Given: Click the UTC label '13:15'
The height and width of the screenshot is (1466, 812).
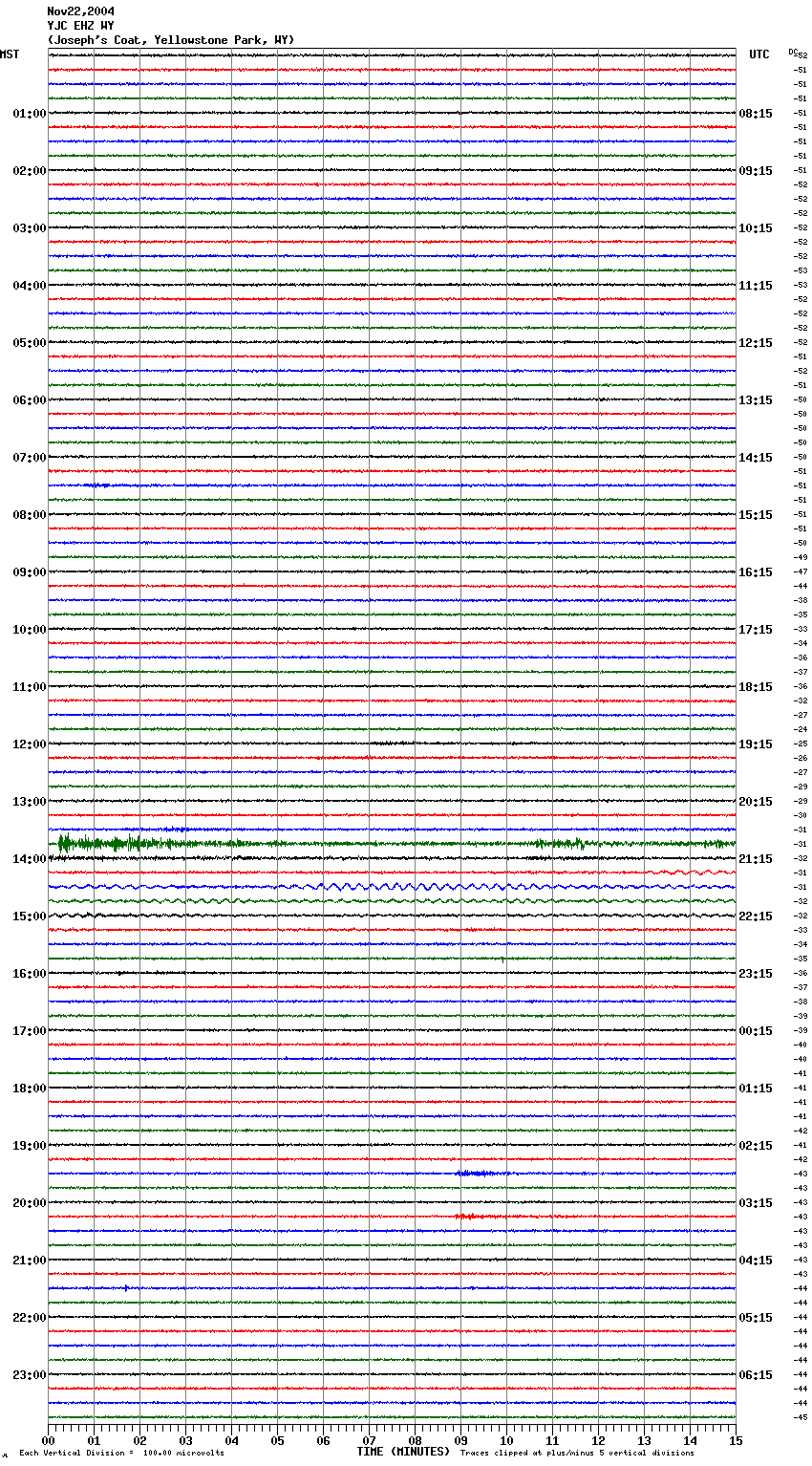Looking at the screenshot, I should (756, 400).
